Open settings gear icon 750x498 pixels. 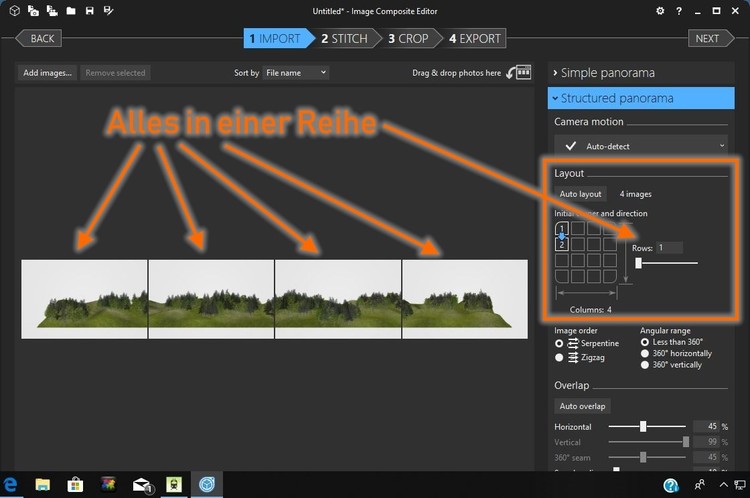coord(660,11)
